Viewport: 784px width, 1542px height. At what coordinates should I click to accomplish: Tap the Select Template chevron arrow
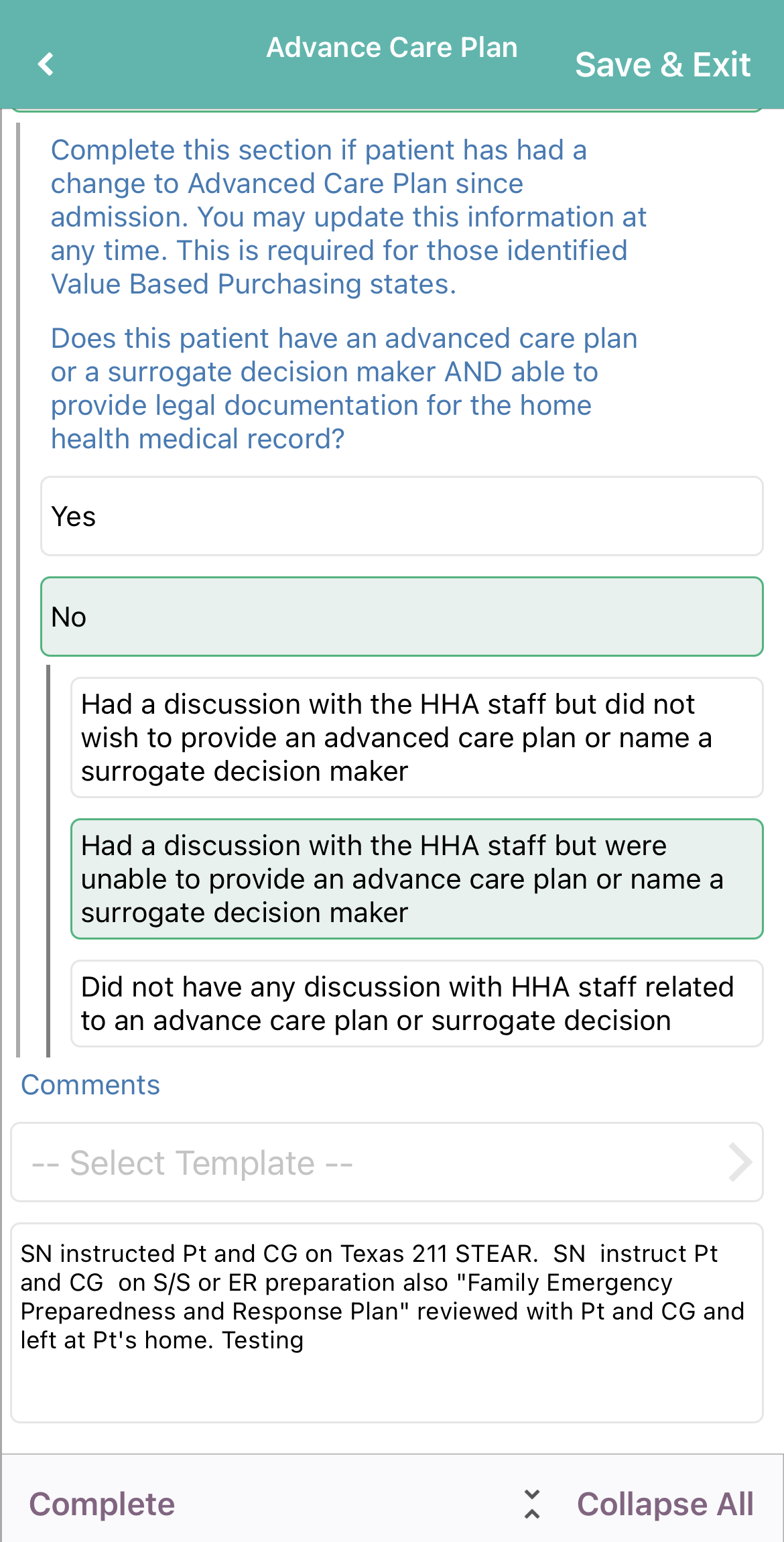coord(740,1162)
